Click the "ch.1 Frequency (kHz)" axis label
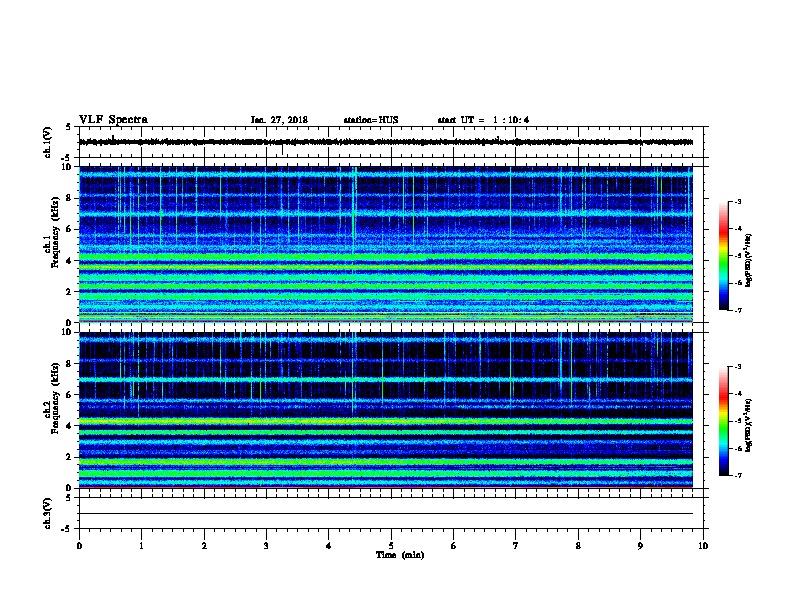The height and width of the screenshot is (612, 792). 51,233
